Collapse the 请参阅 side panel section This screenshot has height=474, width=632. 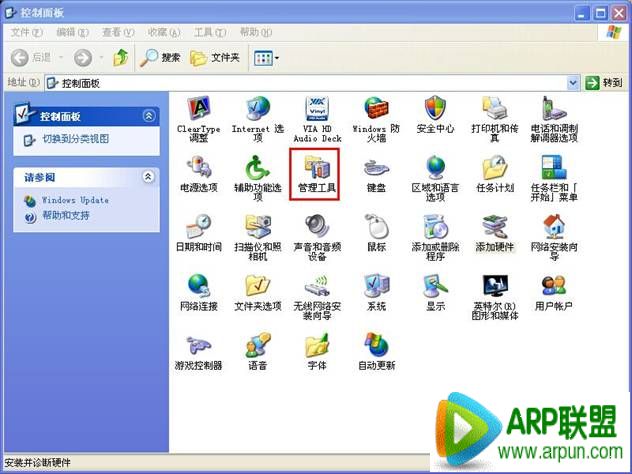[148, 177]
